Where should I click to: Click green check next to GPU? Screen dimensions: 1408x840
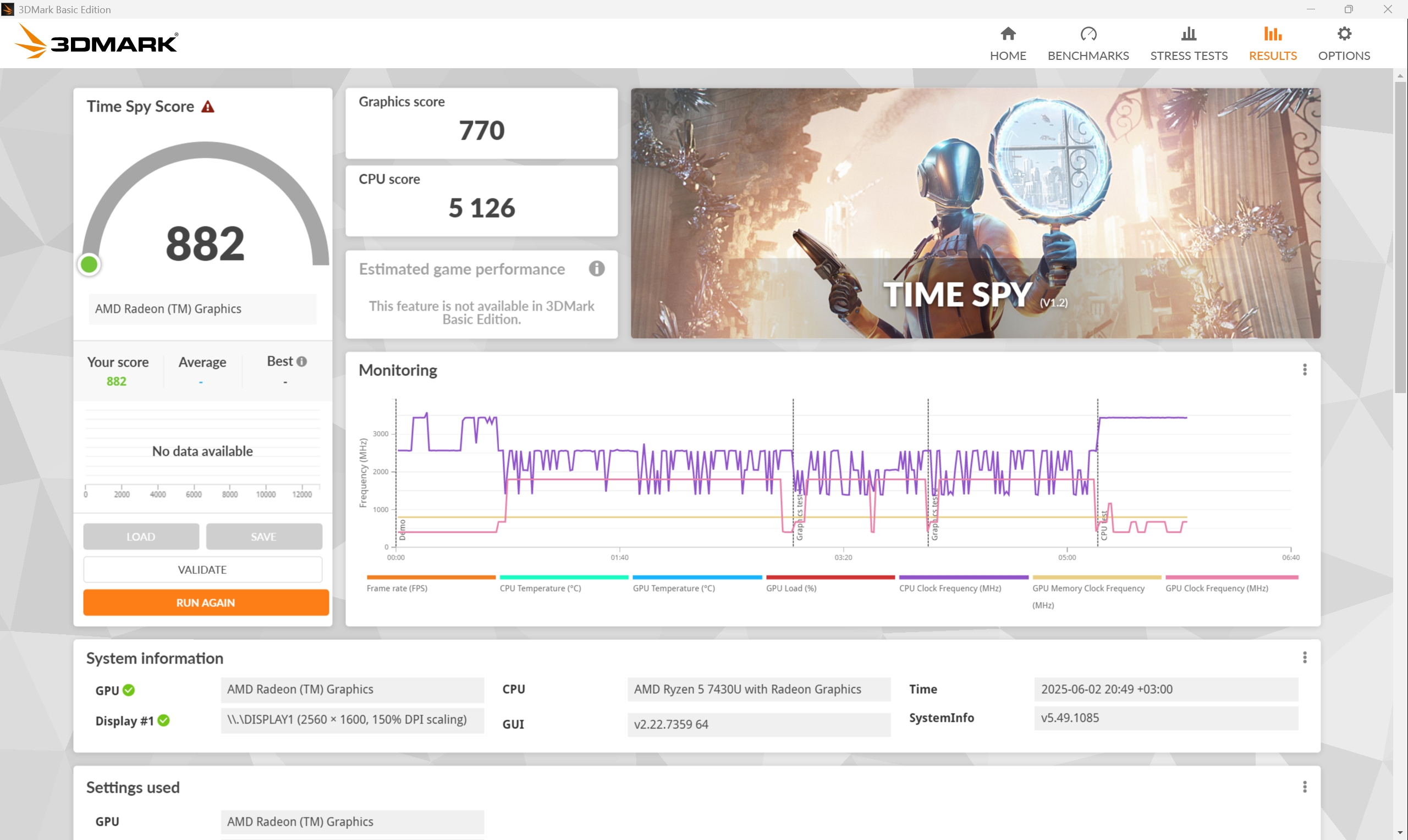point(129,690)
